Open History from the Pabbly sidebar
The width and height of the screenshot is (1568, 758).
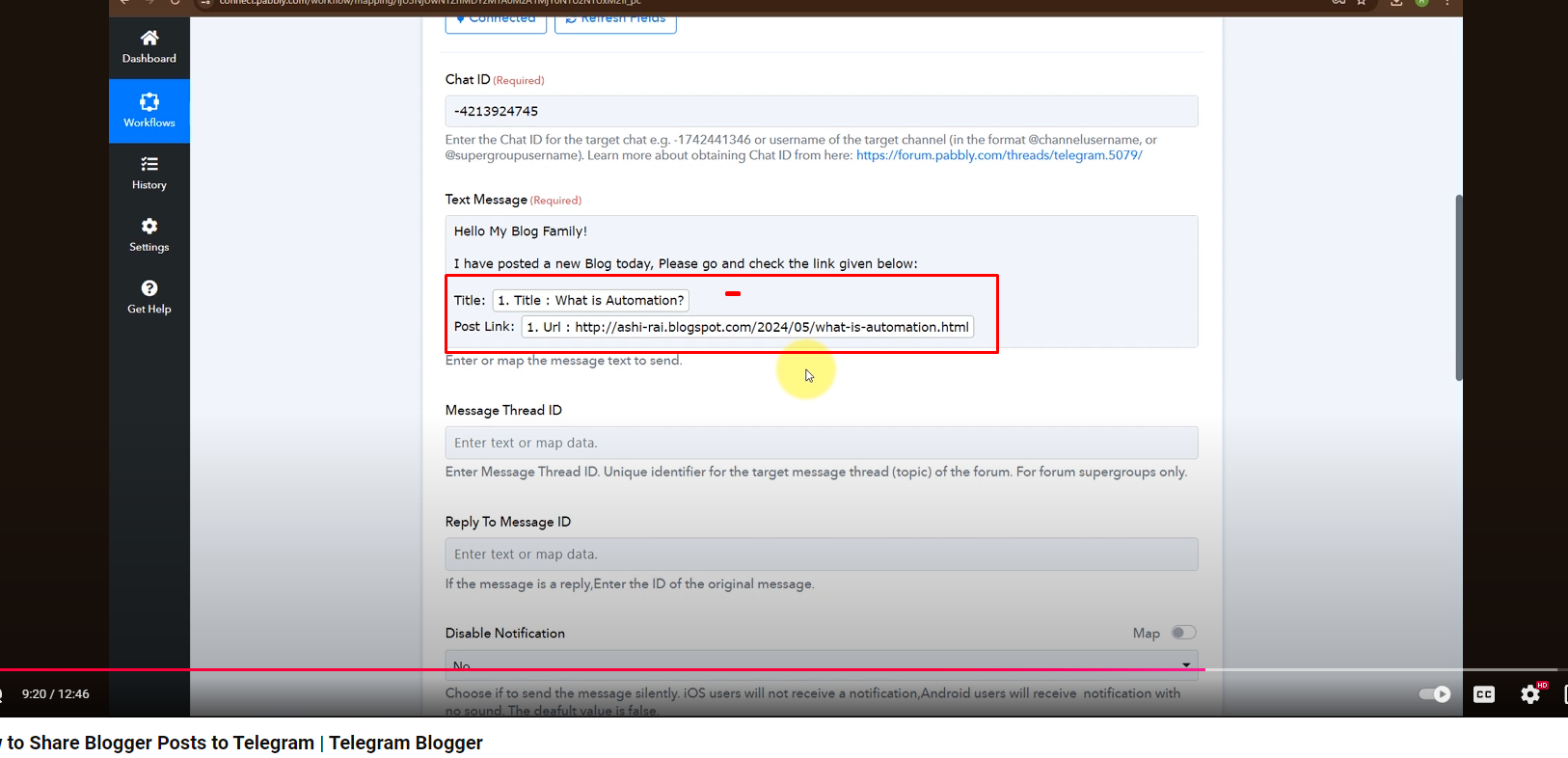pyautogui.click(x=149, y=174)
